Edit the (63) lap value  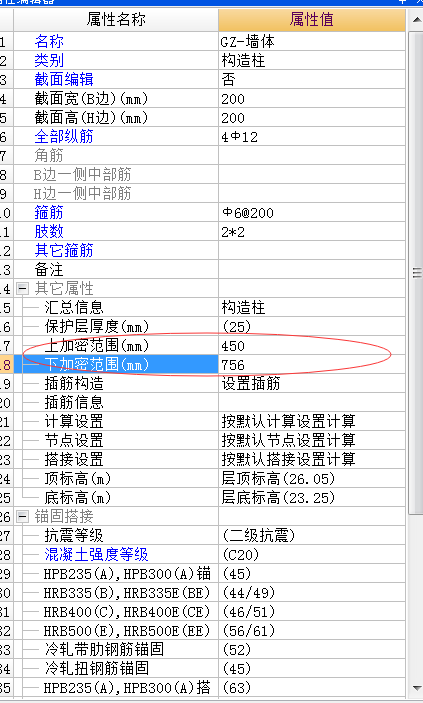click(312, 688)
